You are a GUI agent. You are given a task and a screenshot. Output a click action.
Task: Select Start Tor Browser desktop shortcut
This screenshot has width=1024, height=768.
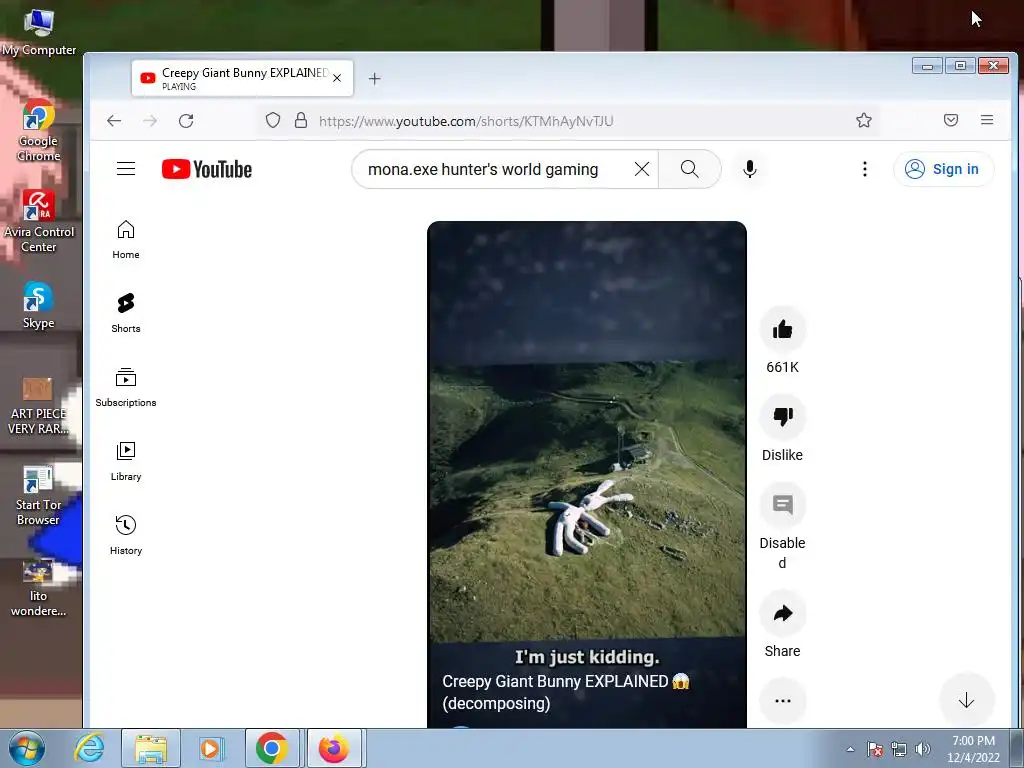[x=39, y=496]
